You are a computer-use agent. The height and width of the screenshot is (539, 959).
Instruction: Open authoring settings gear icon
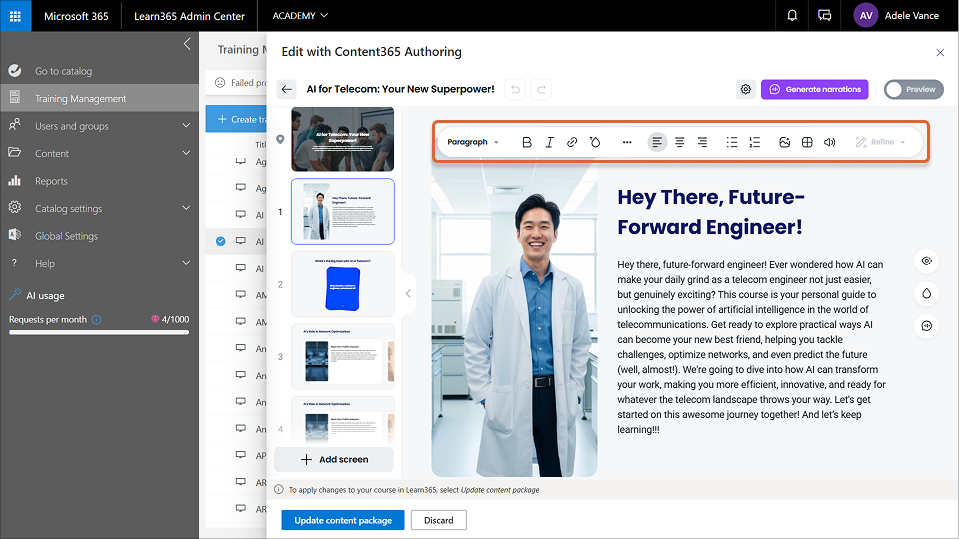745,90
